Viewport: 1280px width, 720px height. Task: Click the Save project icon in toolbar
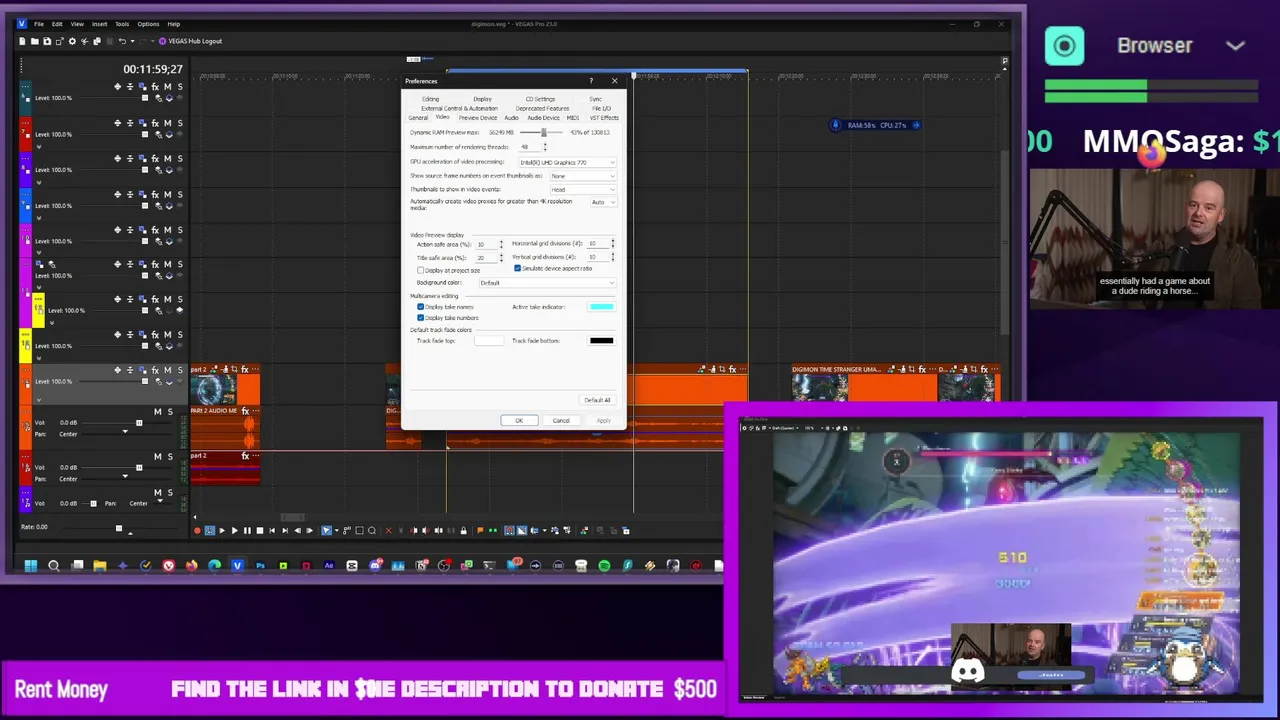pos(46,41)
